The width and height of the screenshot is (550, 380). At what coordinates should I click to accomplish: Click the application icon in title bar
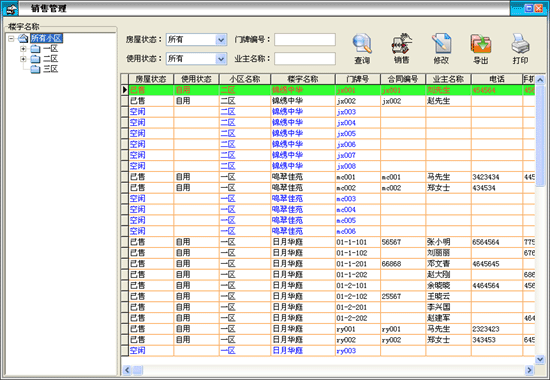tap(11, 8)
